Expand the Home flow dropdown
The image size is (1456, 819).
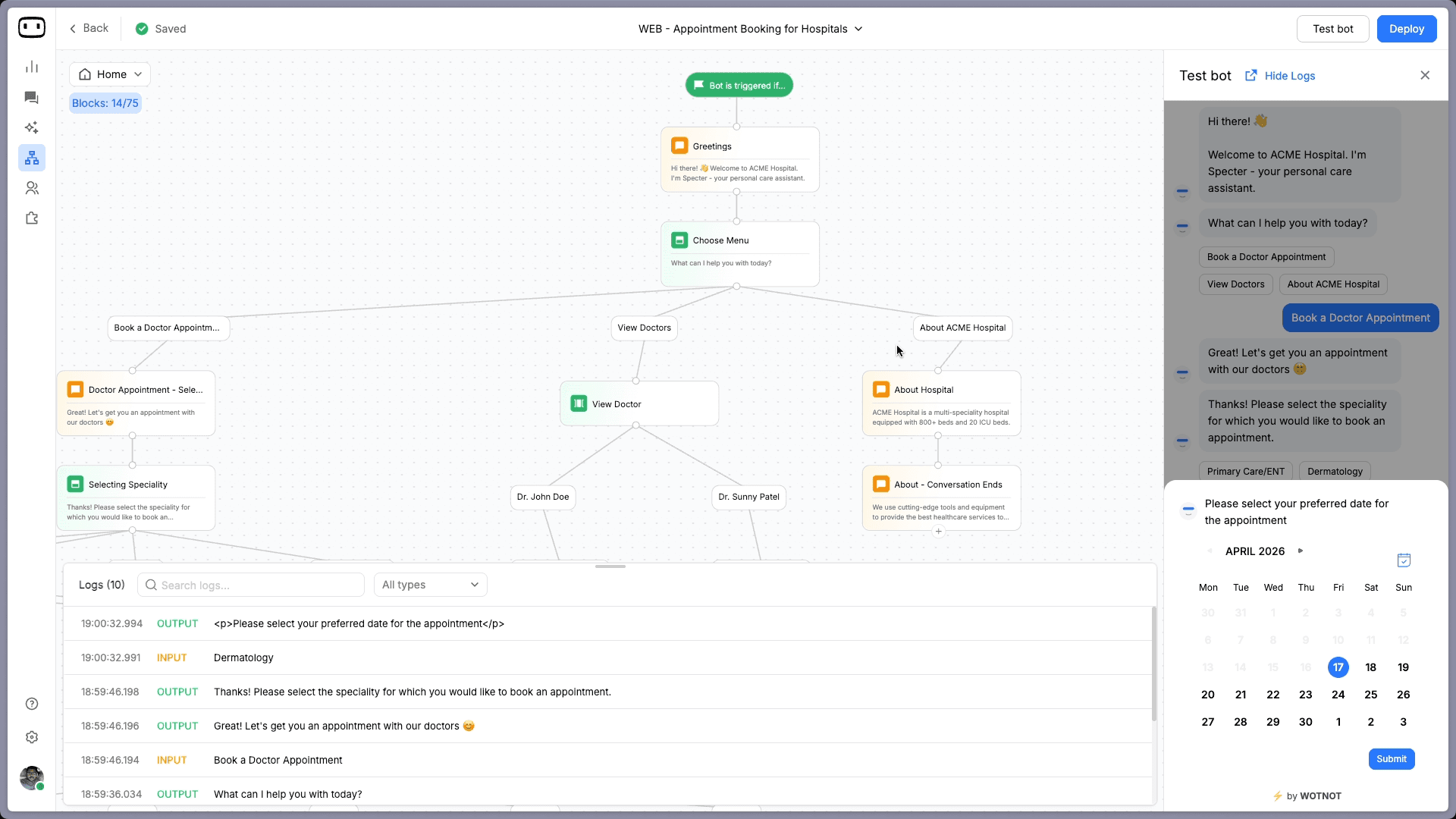(x=111, y=74)
